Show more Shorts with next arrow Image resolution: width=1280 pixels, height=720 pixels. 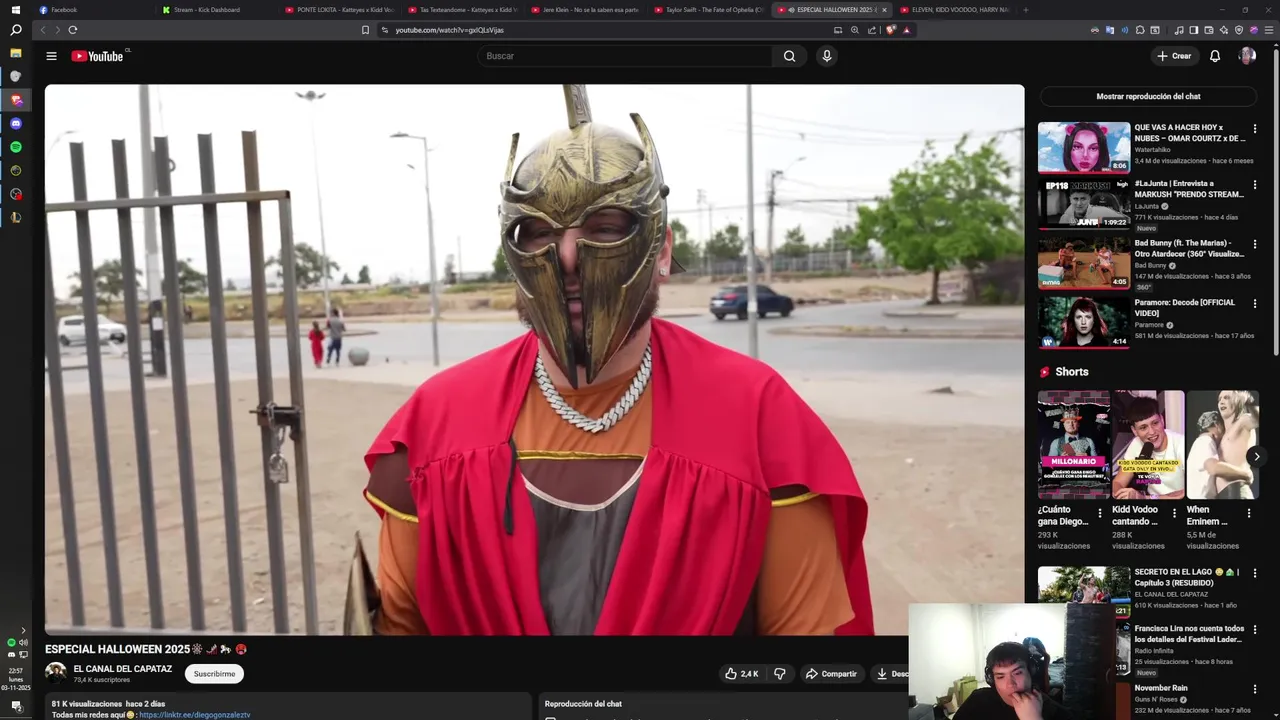point(1257,456)
